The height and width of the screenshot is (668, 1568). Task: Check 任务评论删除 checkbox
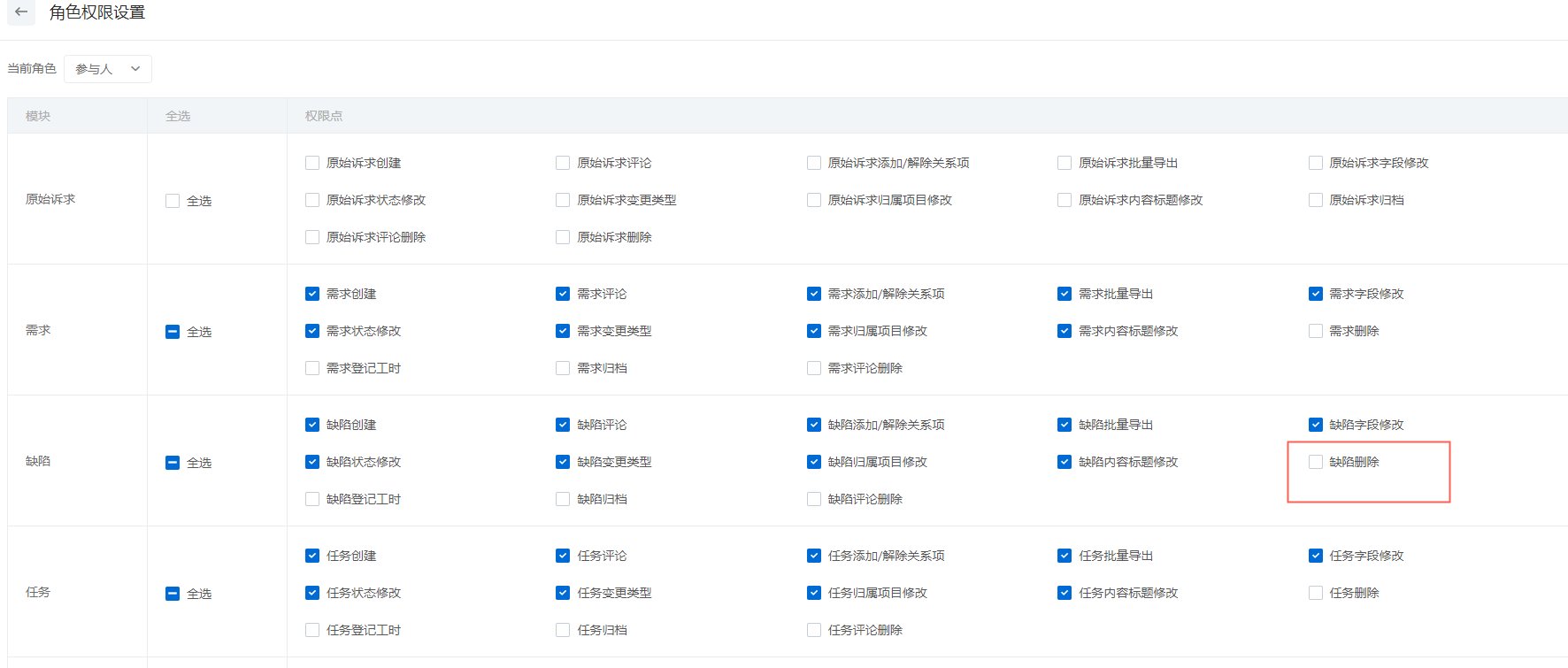tap(814, 630)
